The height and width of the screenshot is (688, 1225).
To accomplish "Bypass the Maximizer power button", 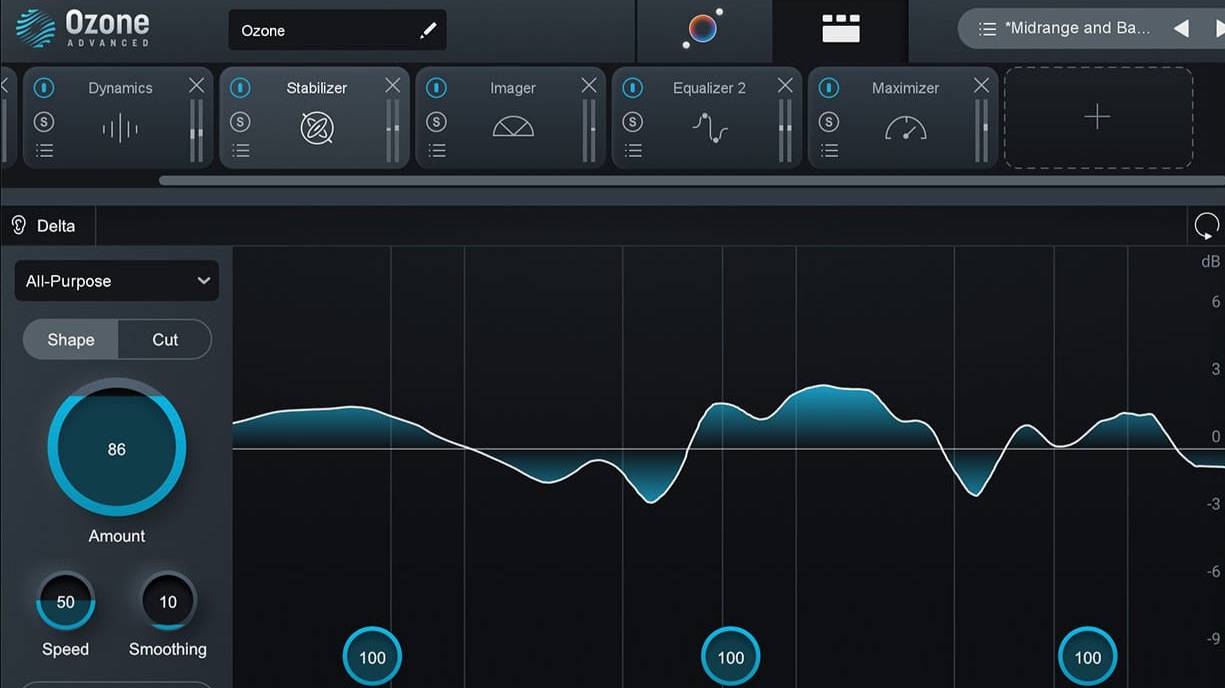I will [x=828, y=88].
